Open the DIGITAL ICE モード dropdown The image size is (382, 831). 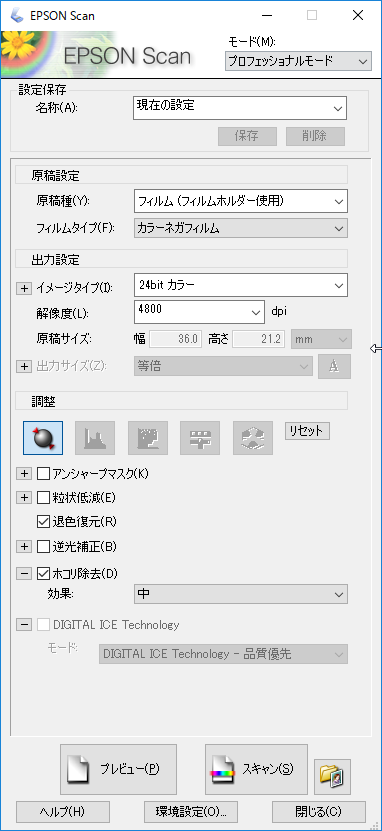[223, 654]
